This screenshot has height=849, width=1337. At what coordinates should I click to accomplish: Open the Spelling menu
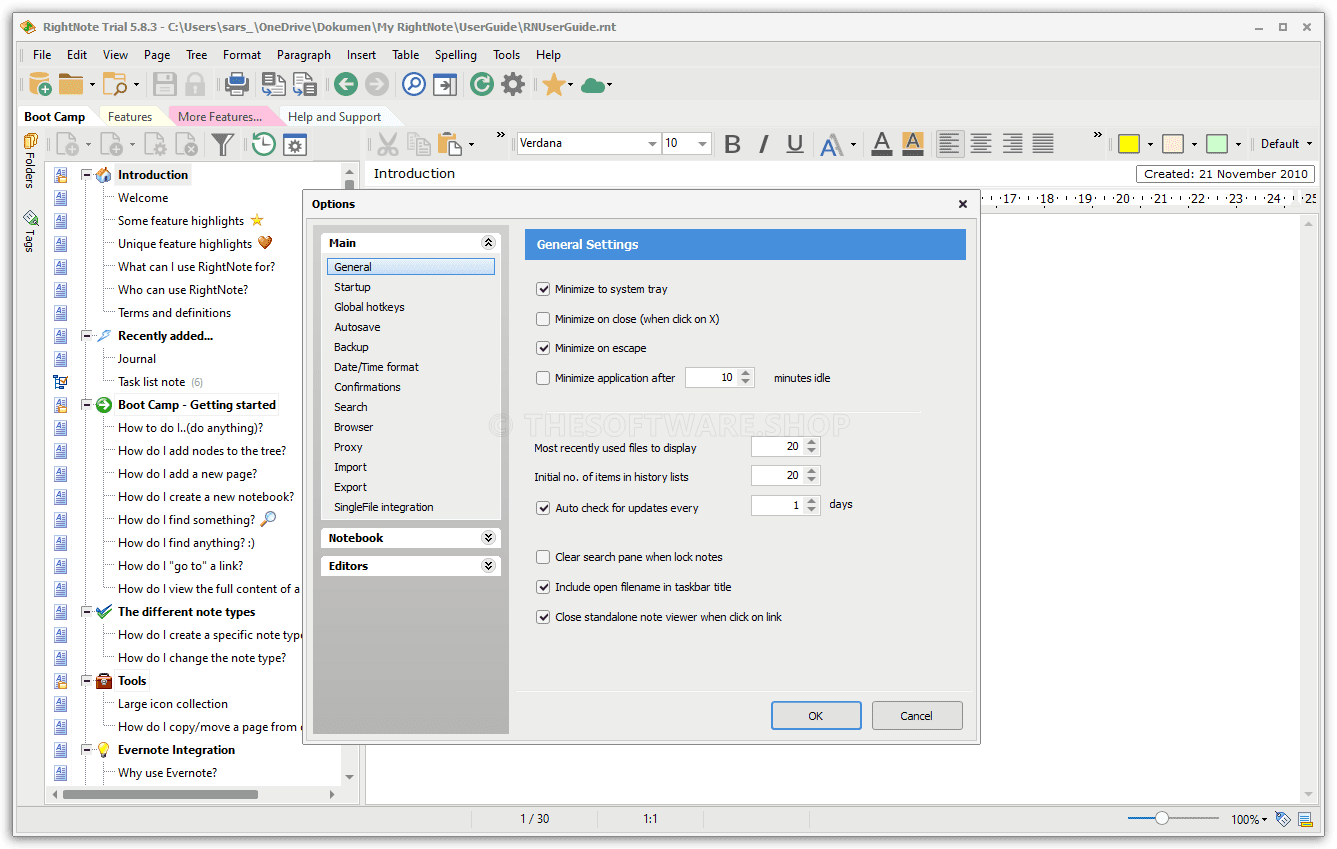455,55
